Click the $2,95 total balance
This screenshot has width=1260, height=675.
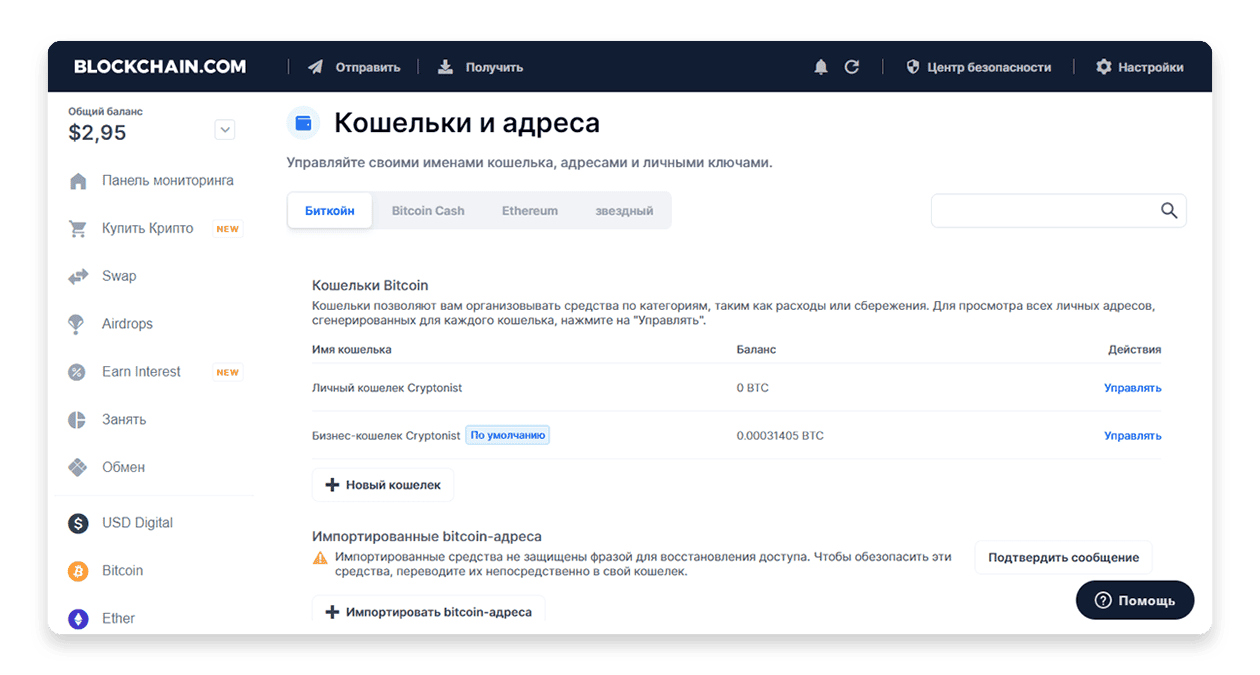tap(97, 133)
